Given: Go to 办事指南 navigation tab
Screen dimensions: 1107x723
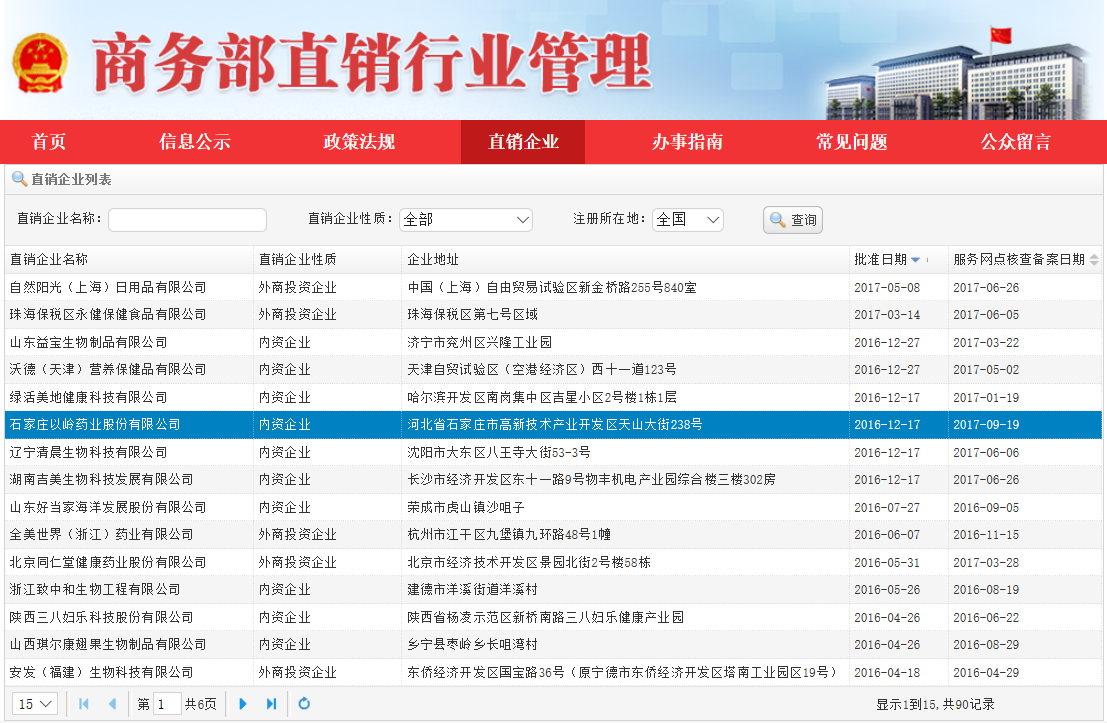Looking at the screenshot, I should (687, 142).
